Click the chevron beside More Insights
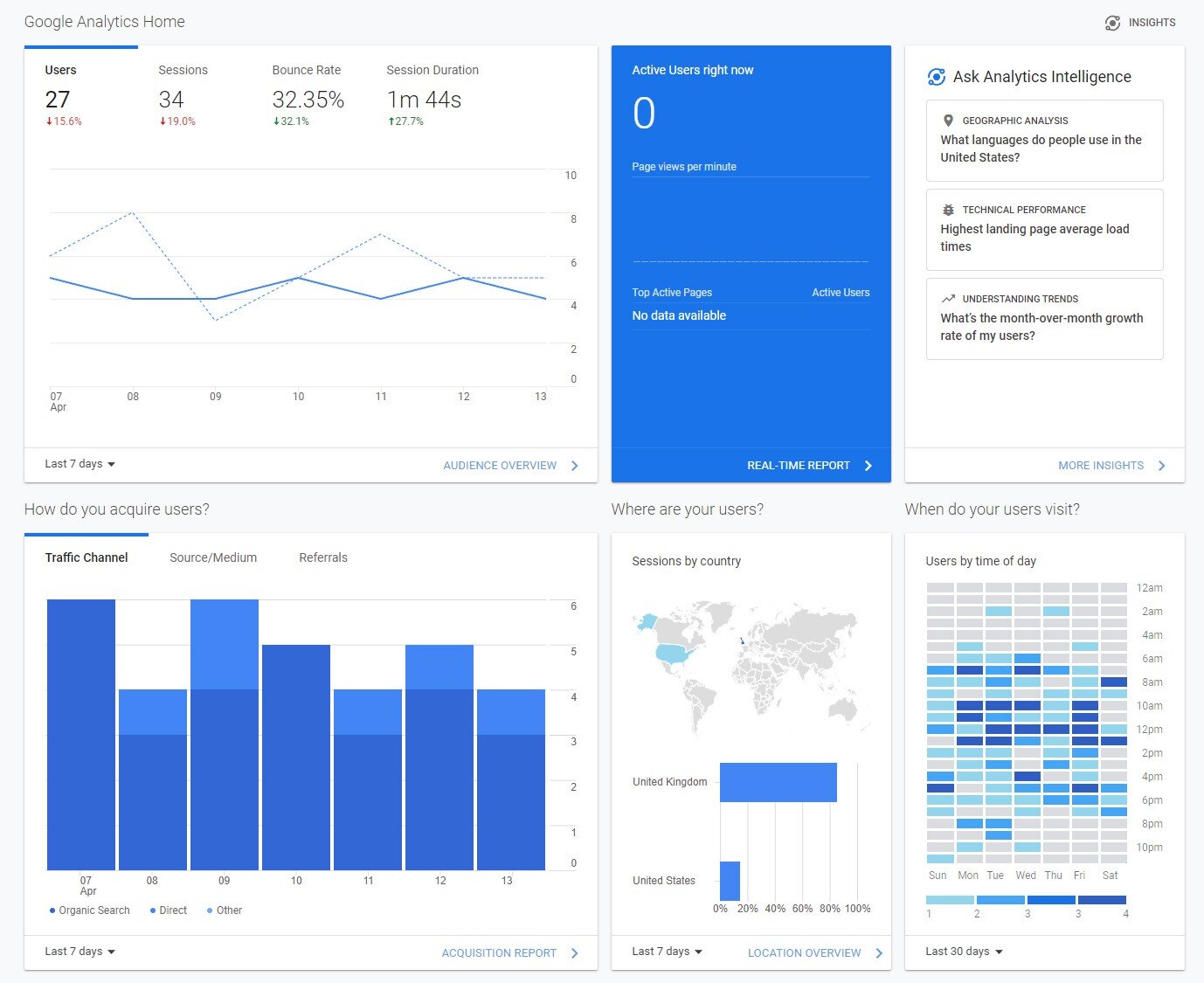The width and height of the screenshot is (1204, 983). pyautogui.click(x=1162, y=466)
